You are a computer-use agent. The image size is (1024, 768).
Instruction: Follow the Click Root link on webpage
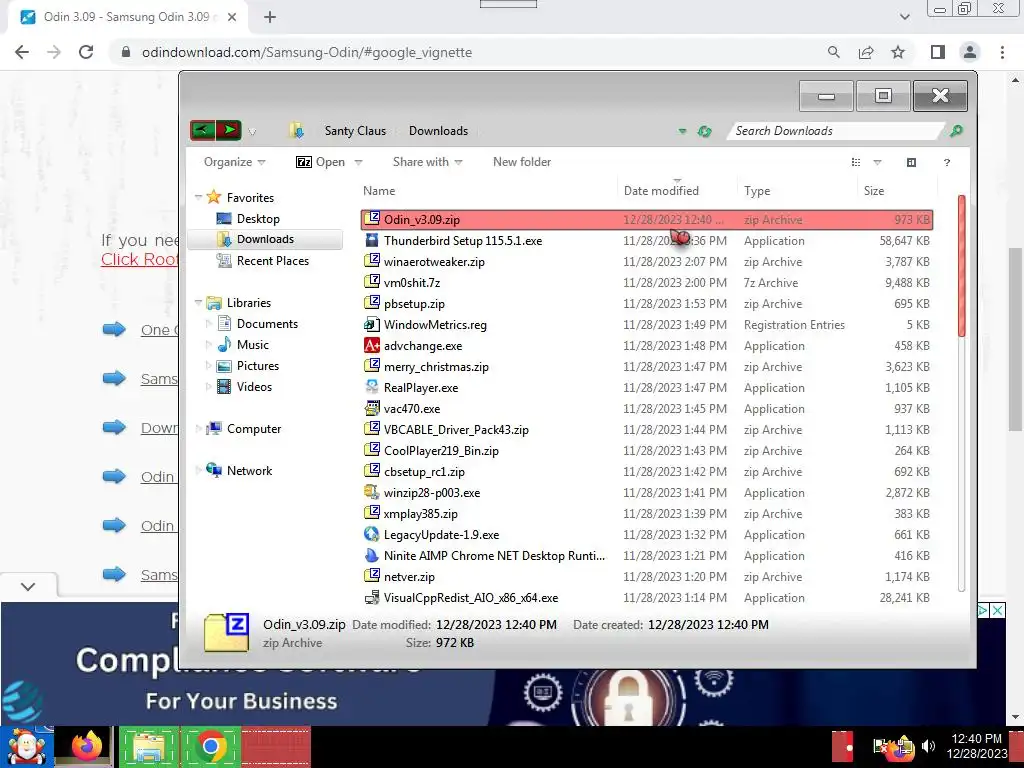coord(140,259)
